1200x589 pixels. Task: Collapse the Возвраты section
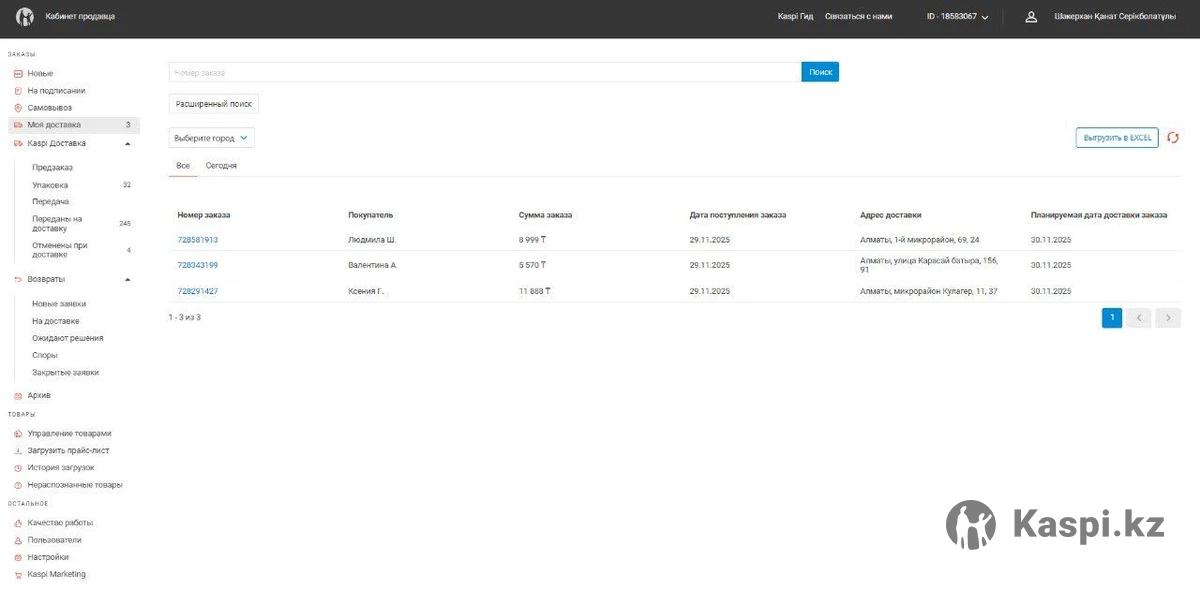click(127, 279)
